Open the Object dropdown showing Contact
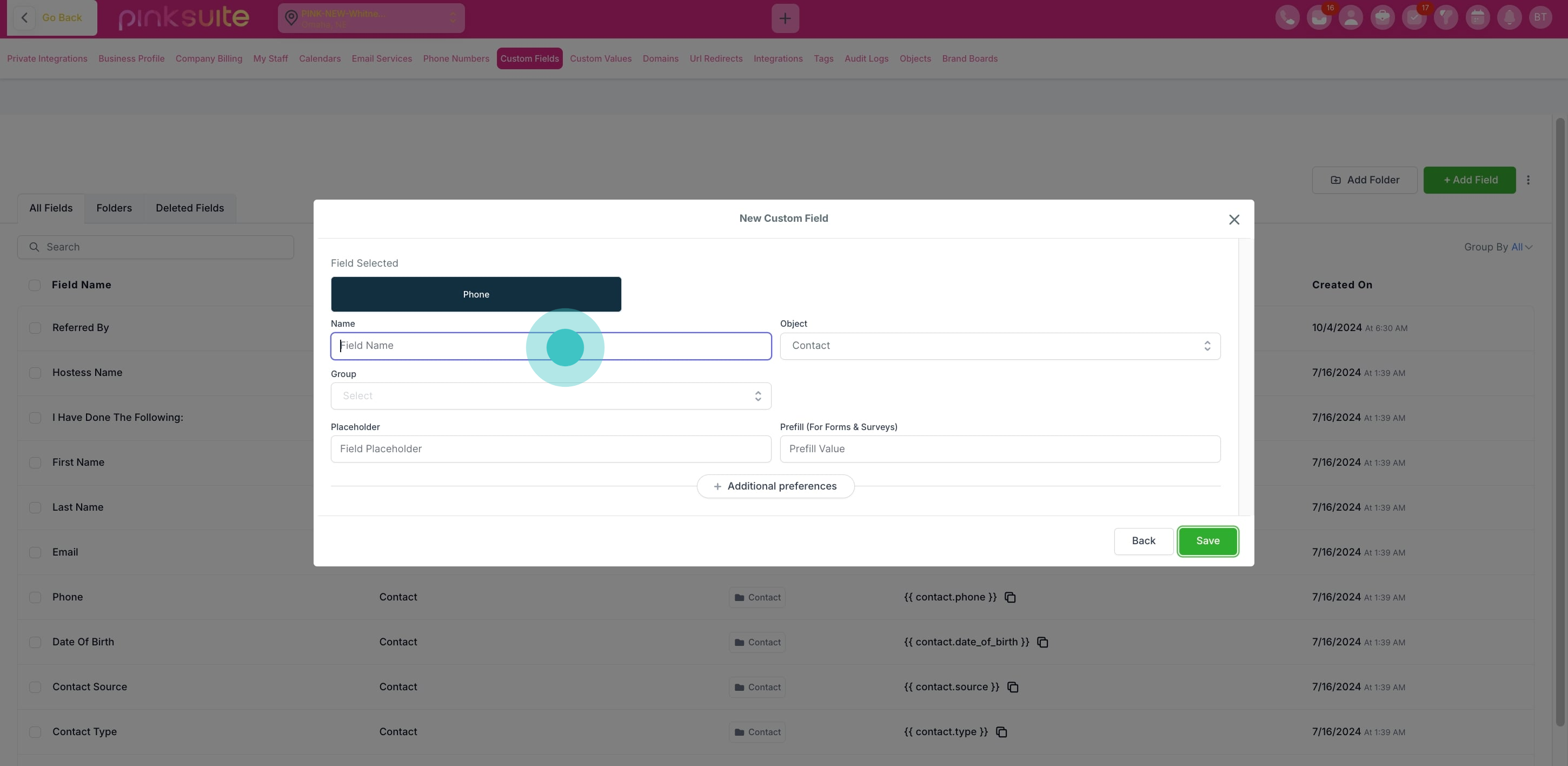Screen dimensions: 1568x766 point(1000,346)
